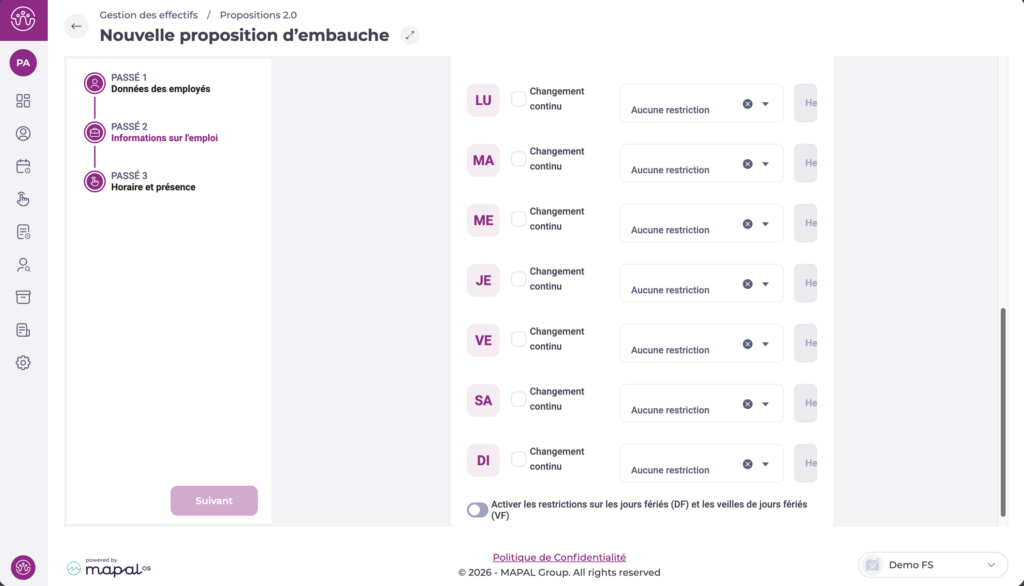The width and height of the screenshot is (1024, 586).
Task: Open 'Politique de Confidentialité' link
Action: pyautogui.click(x=559, y=557)
